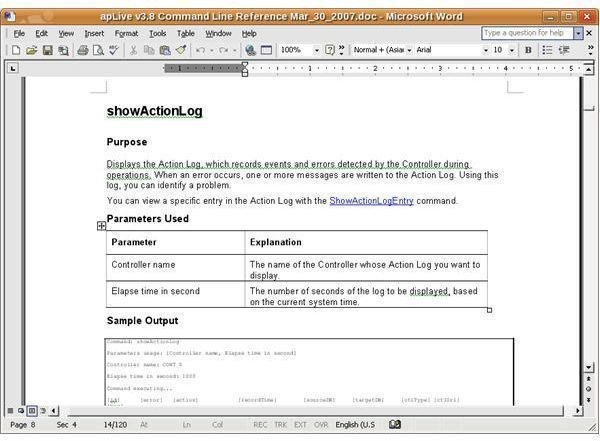Viewport: 600px width, 441px height.
Task: Open the Arial font dropdown
Action: [x=486, y=50]
